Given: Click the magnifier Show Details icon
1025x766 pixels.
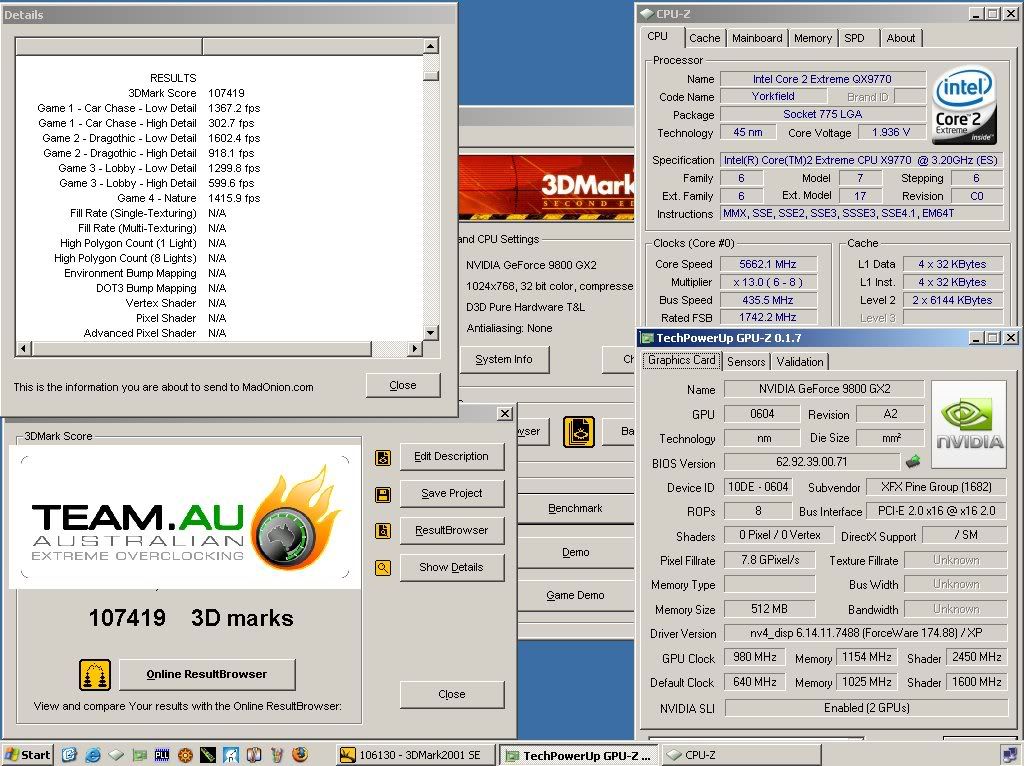Looking at the screenshot, I should pyautogui.click(x=383, y=568).
